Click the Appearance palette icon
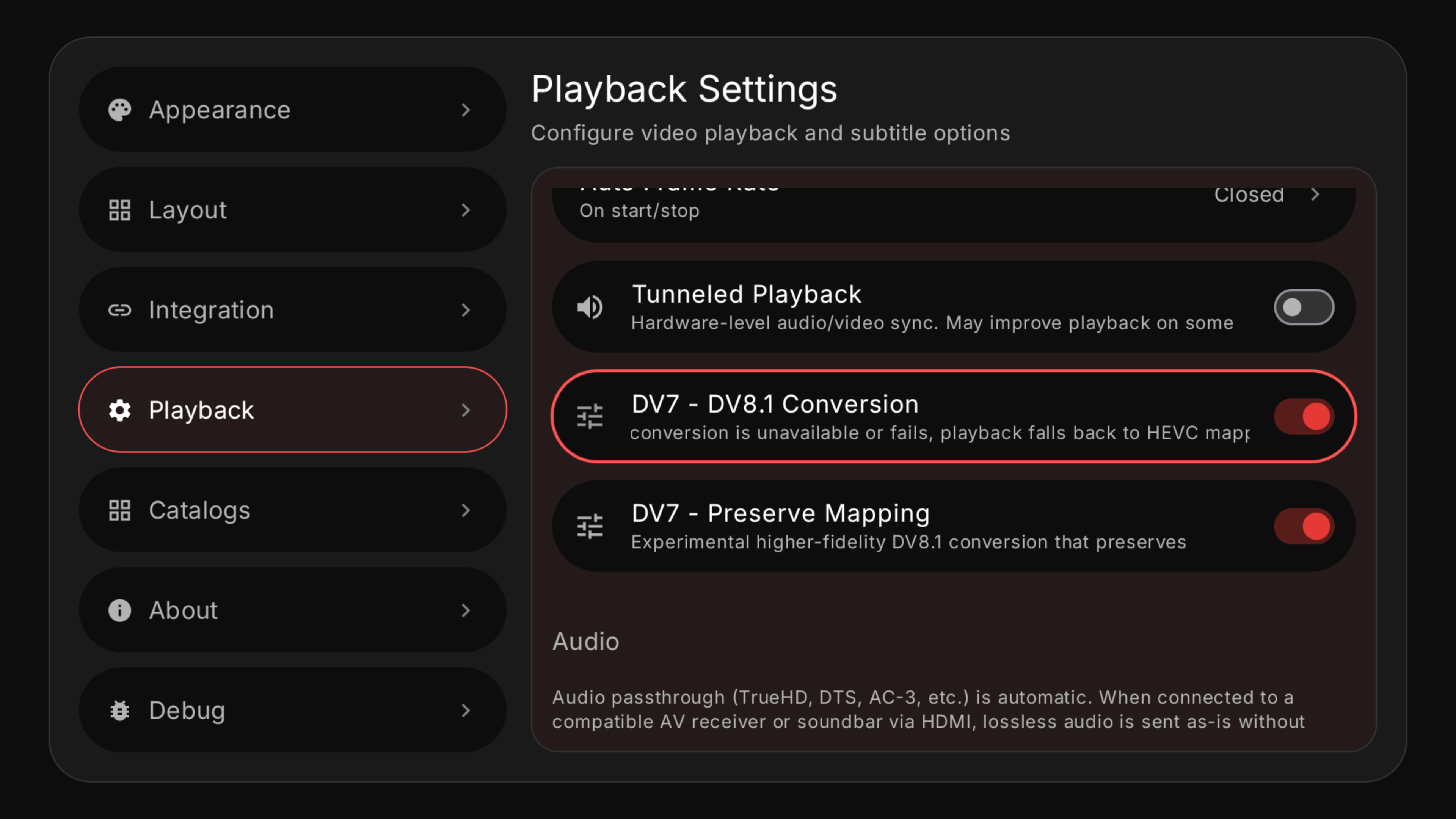The height and width of the screenshot is (819, 1456). (119, 110)
